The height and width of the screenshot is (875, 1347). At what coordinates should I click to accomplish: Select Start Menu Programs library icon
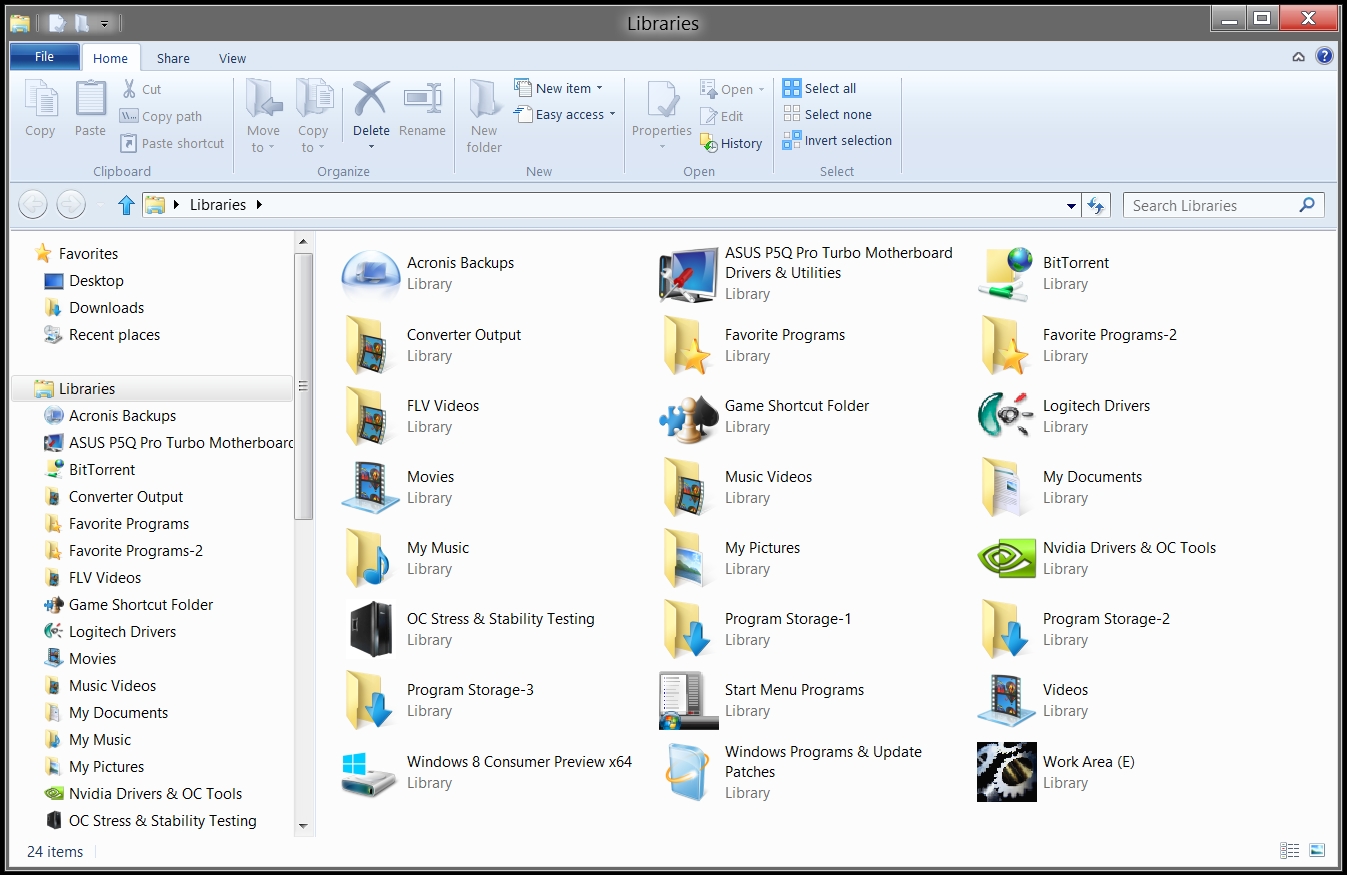tap(689, 701)
